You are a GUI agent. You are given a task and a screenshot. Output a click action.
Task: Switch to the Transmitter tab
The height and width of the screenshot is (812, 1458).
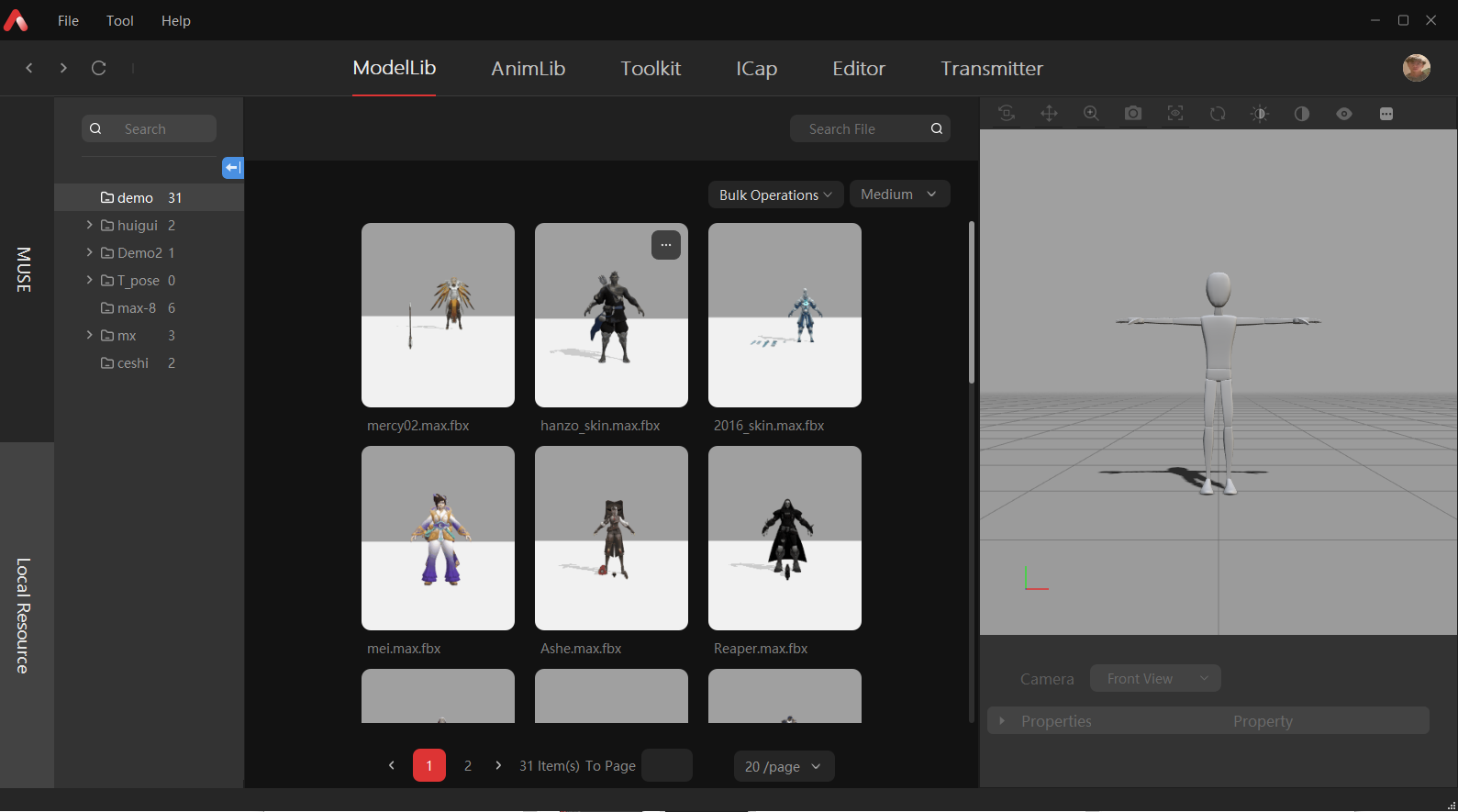coord(992,69)
